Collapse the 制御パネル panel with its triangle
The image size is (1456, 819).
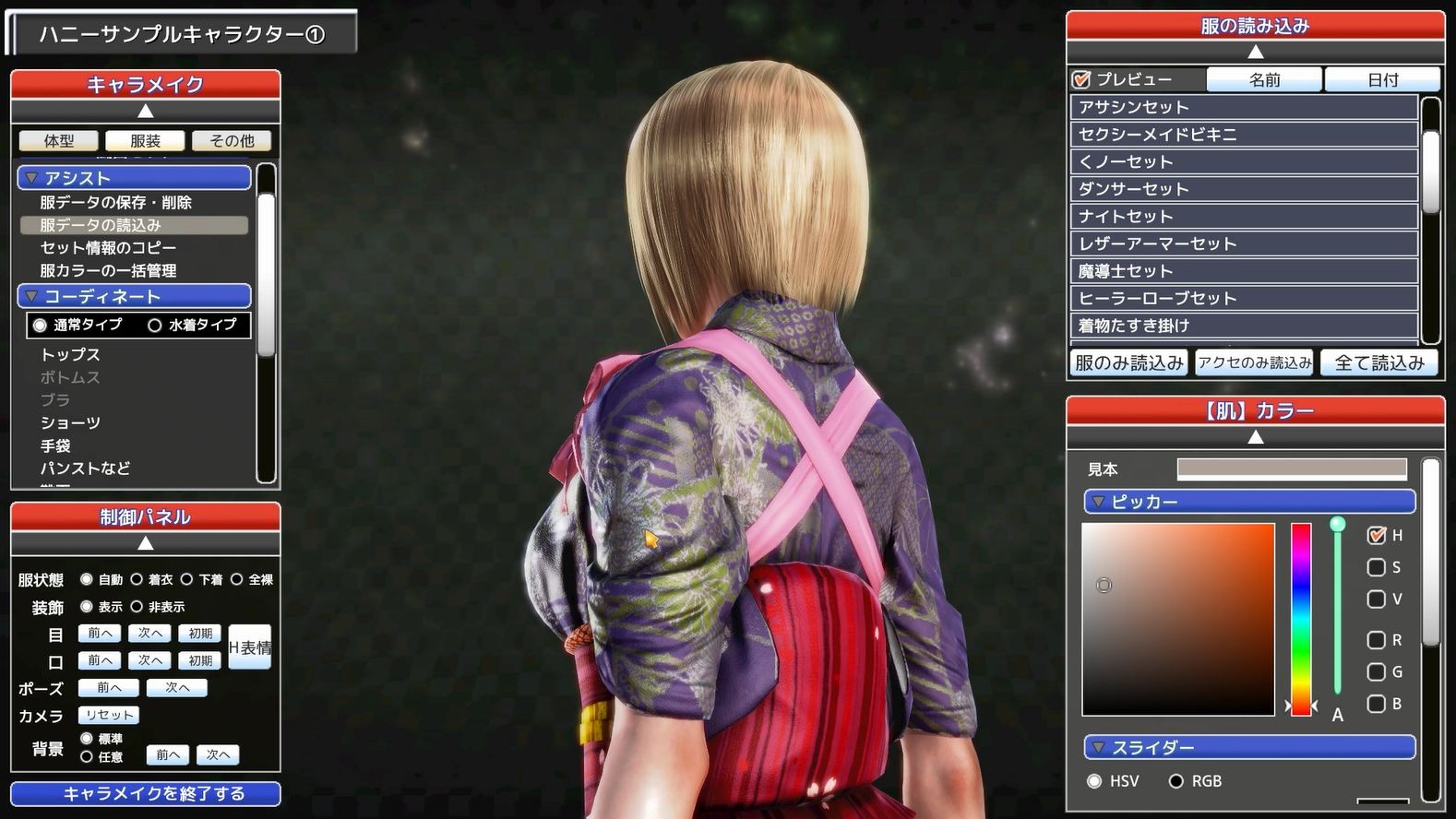(146, 543)
